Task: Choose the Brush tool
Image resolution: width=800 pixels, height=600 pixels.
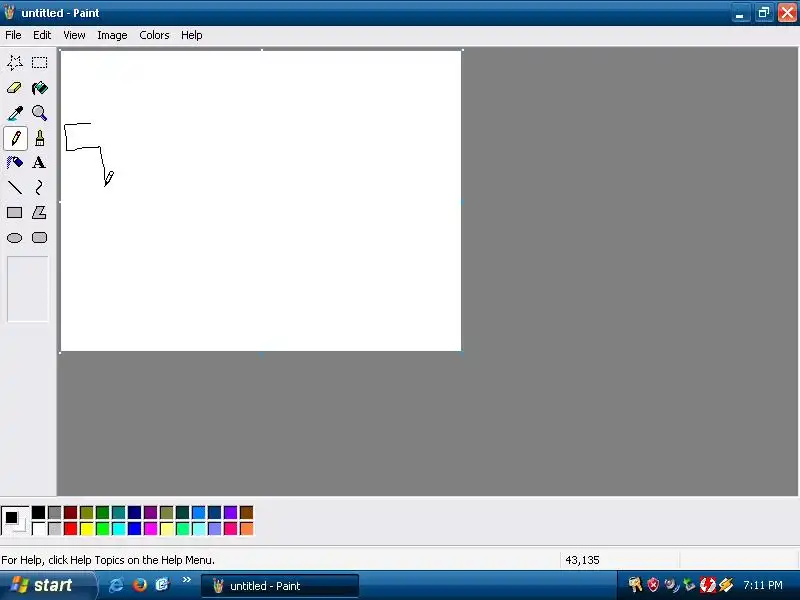Action: [x=39, y=138]
